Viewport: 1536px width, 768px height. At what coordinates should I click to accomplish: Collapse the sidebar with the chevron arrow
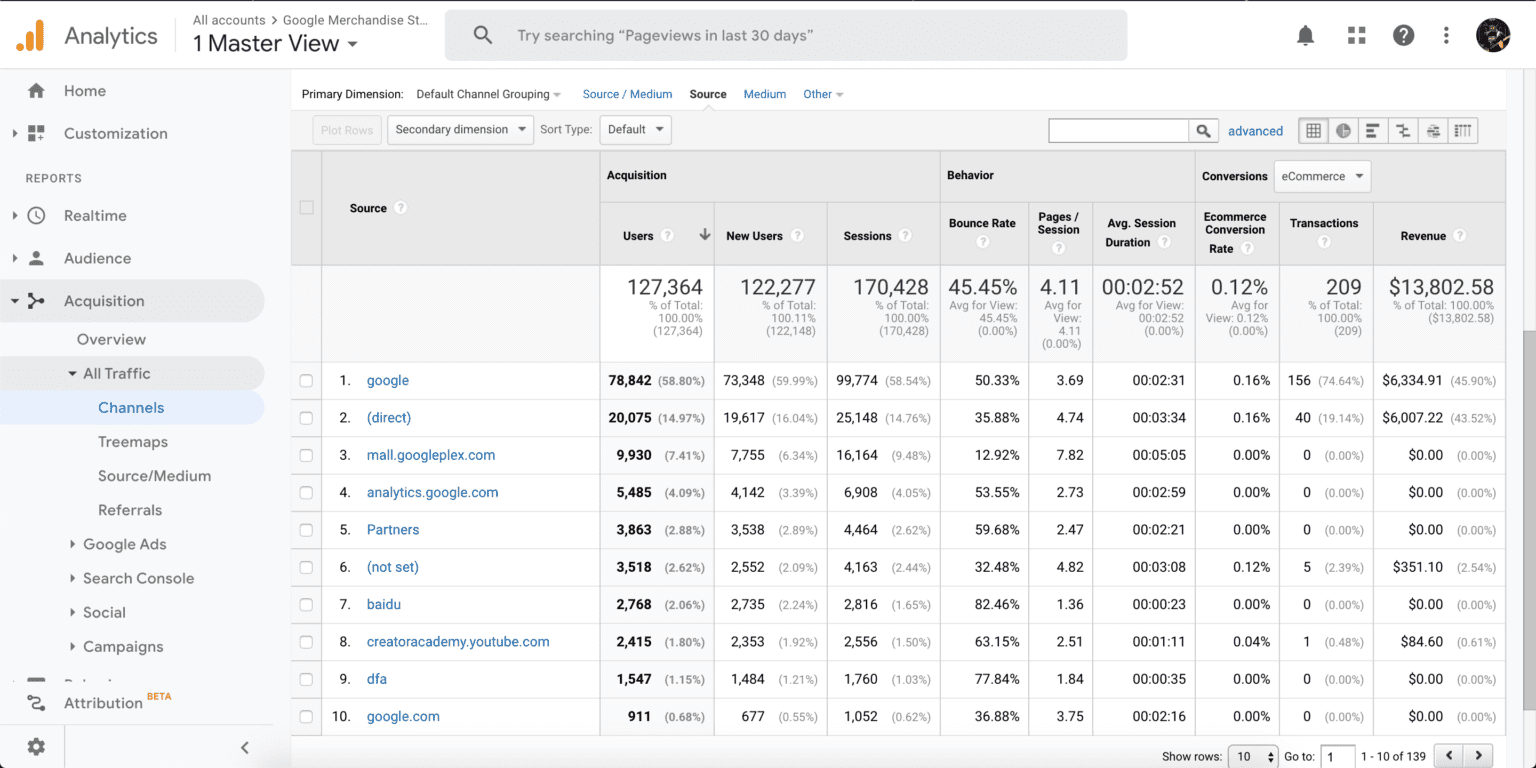point(245,747)
